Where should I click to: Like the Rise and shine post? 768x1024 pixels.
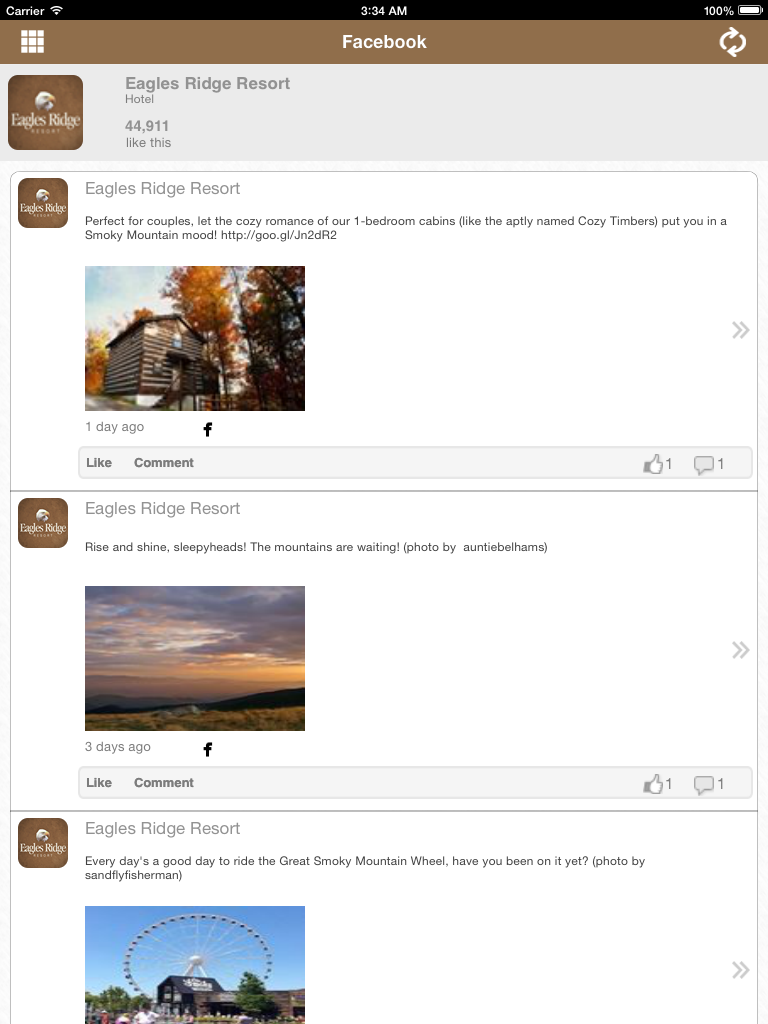pos(99,782)
